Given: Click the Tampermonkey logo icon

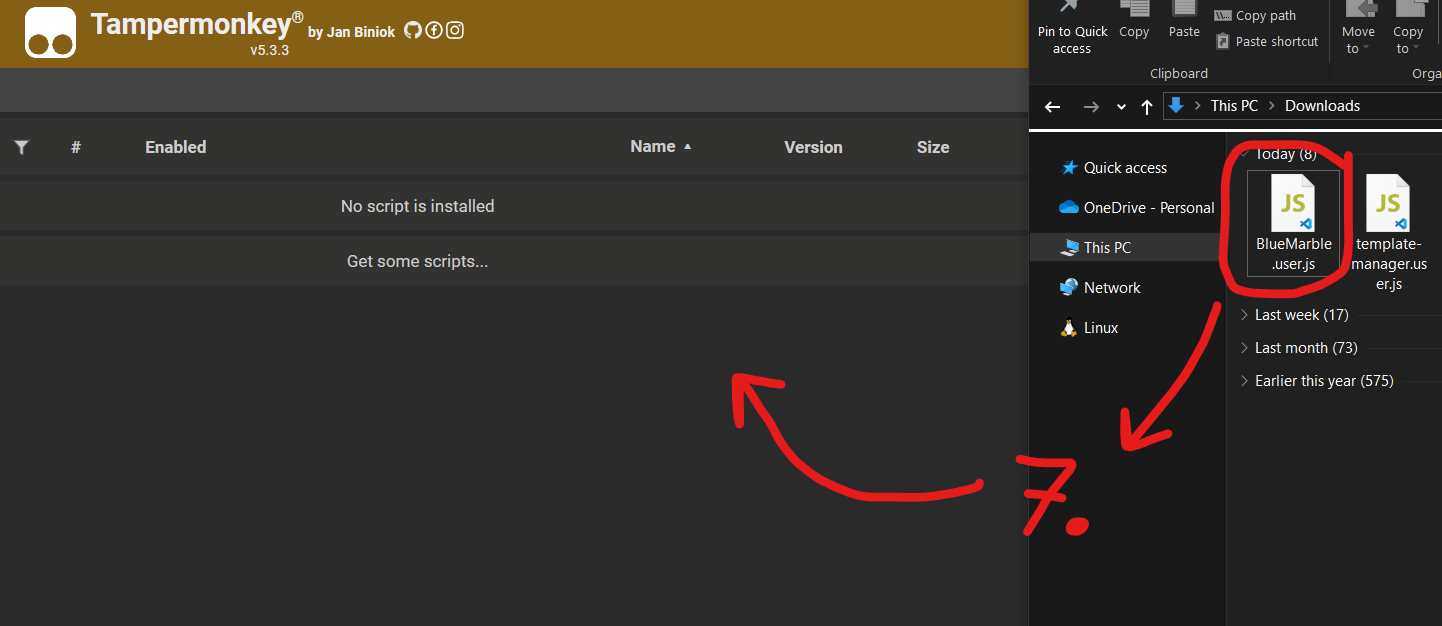Looking at the screenshot, I should click(51, 33).
